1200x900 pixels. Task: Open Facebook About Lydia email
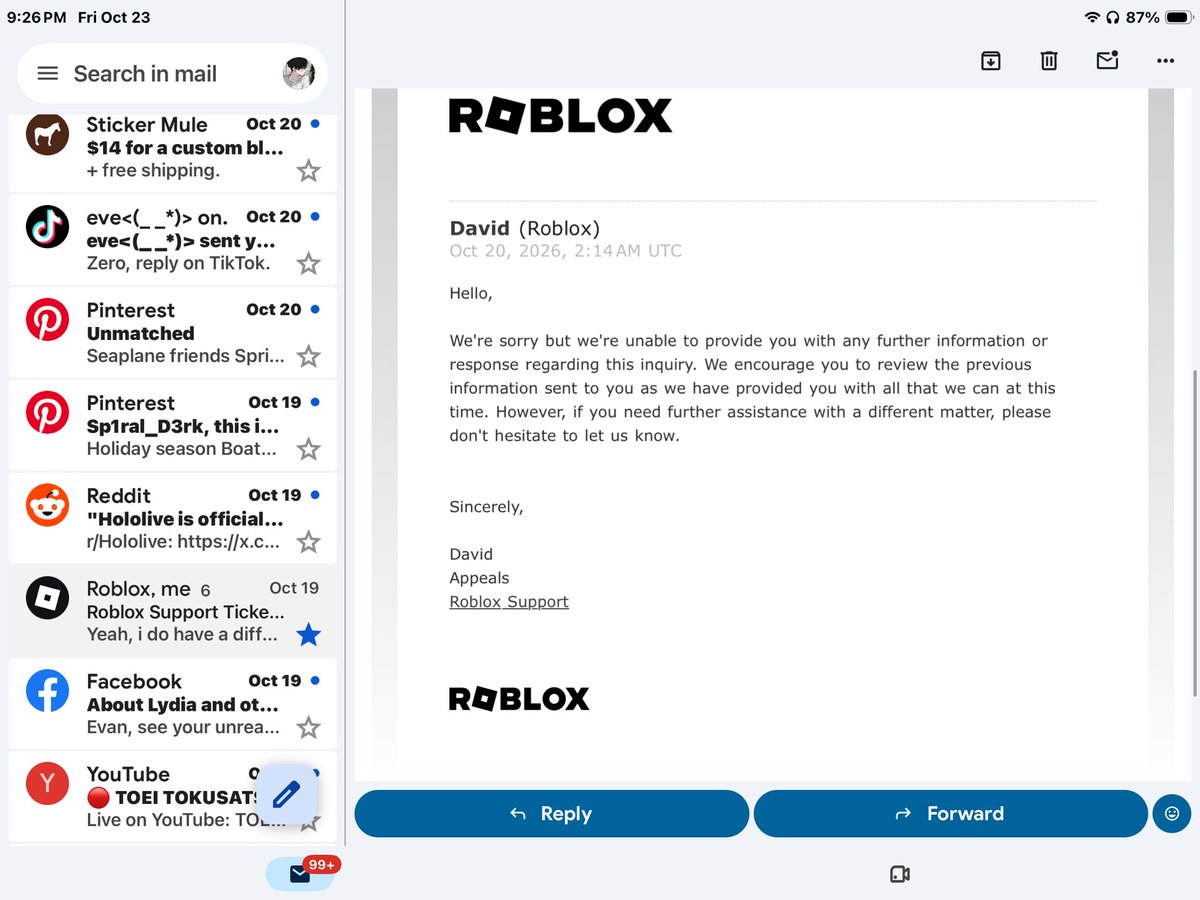coord(172,704)
